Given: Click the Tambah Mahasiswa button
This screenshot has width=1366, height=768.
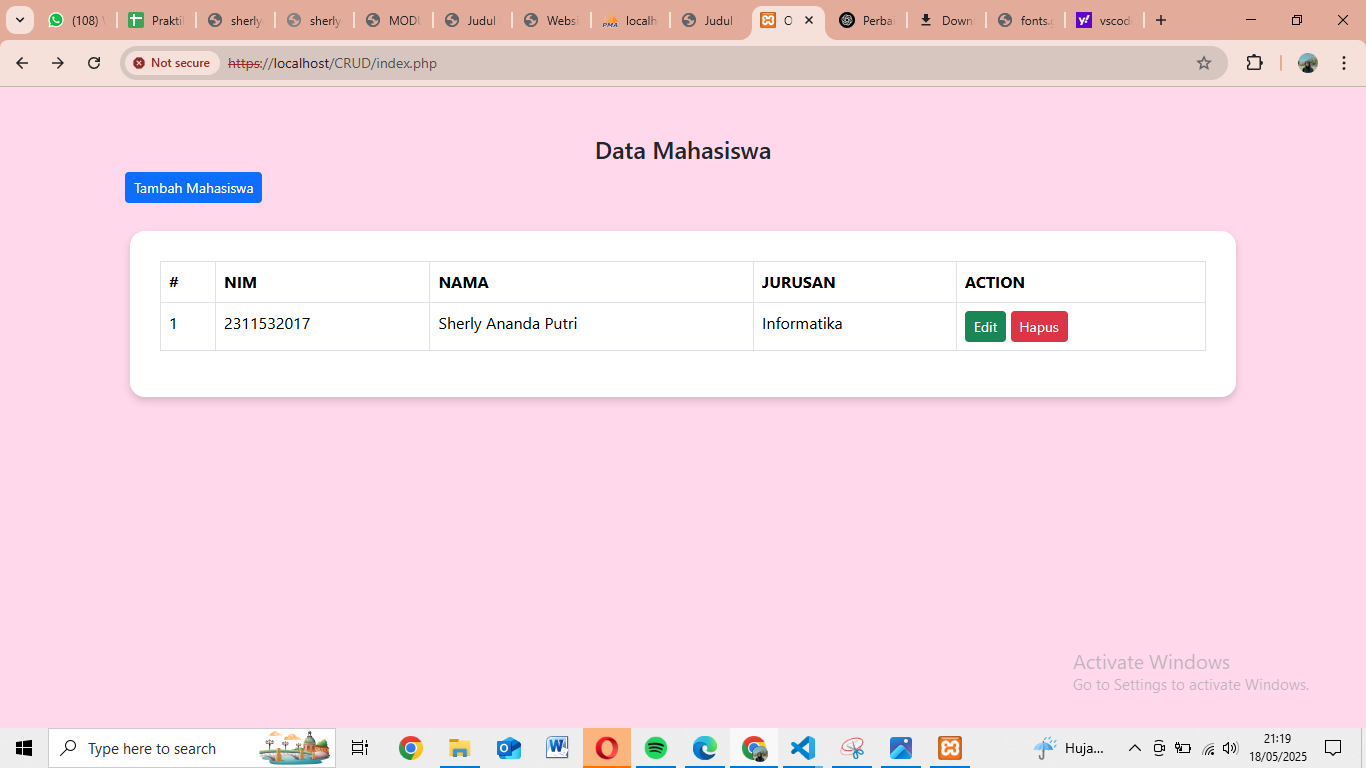Looking at the screenshot, I should point(193,188).
